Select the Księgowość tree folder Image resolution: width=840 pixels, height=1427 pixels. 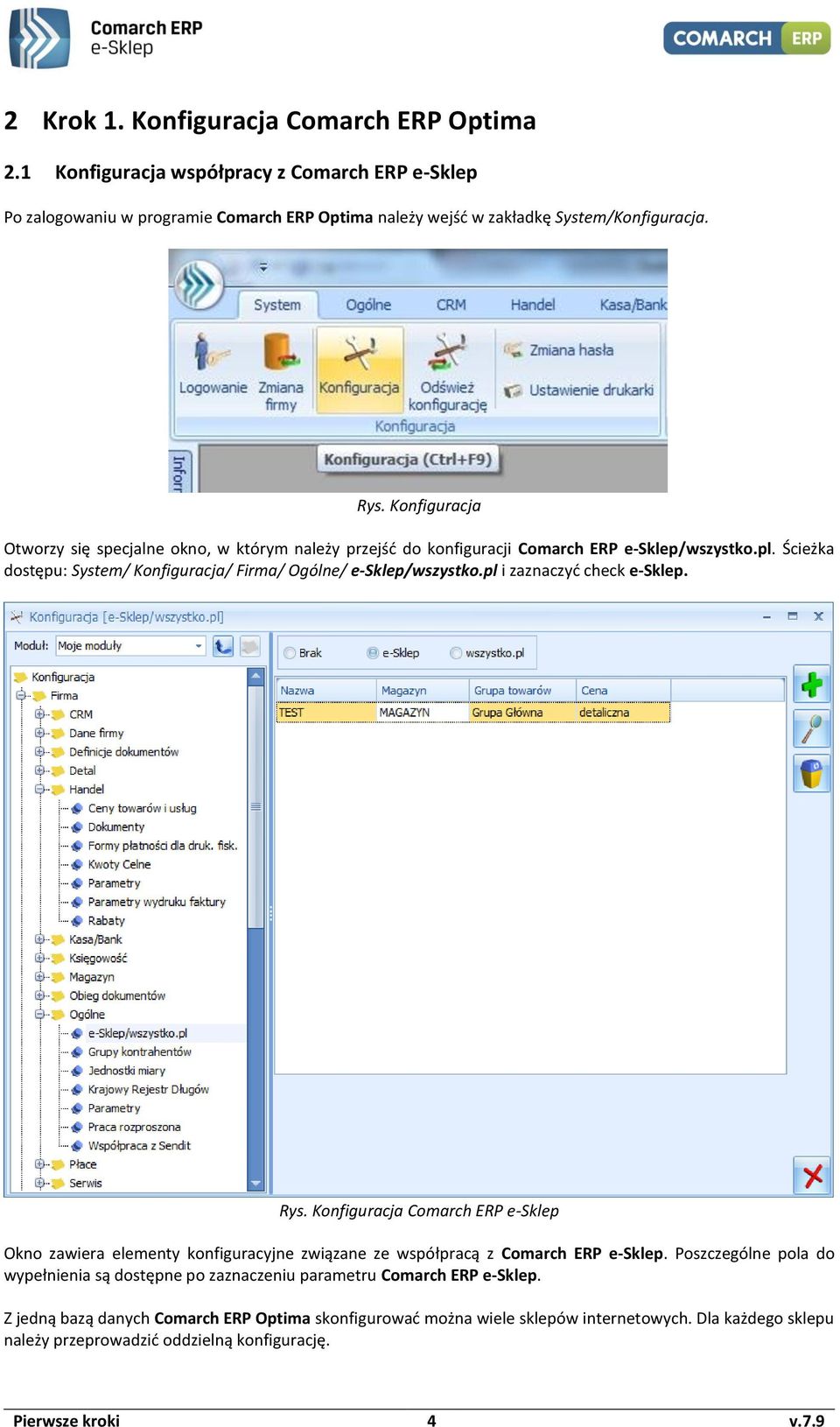click(x=97, y=959)
